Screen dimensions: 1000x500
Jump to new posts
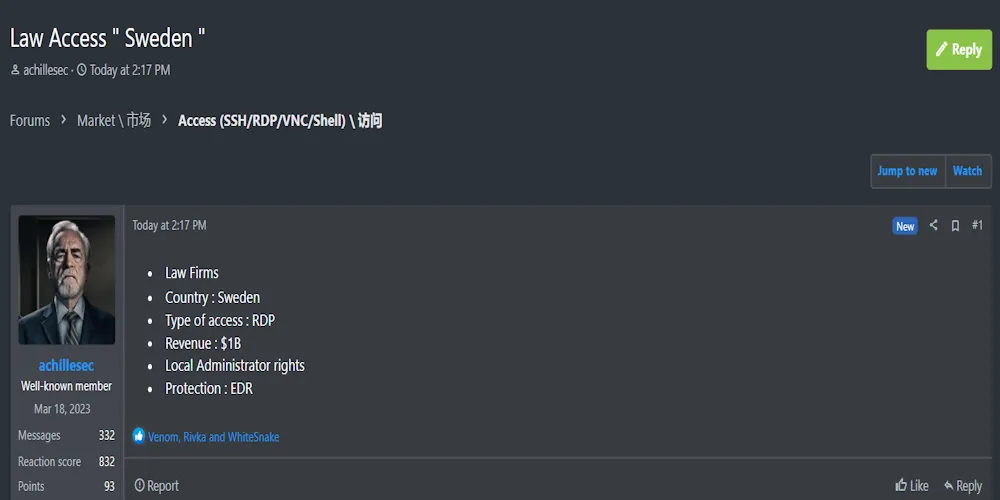point(907,171)
